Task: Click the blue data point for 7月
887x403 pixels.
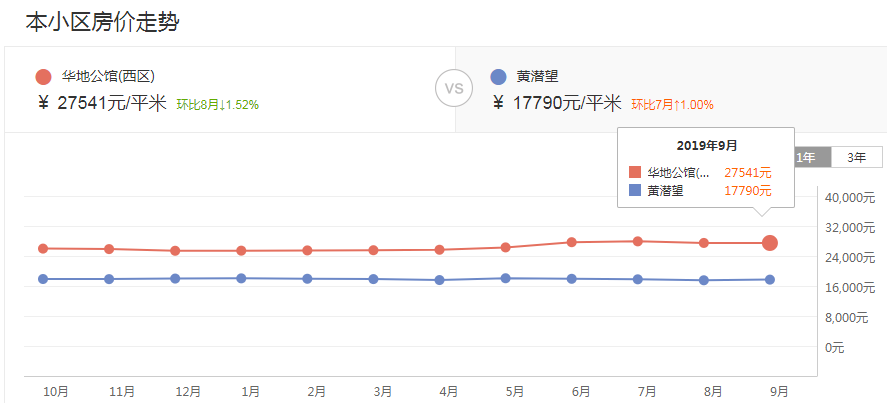Action: [x=638, y=279]
